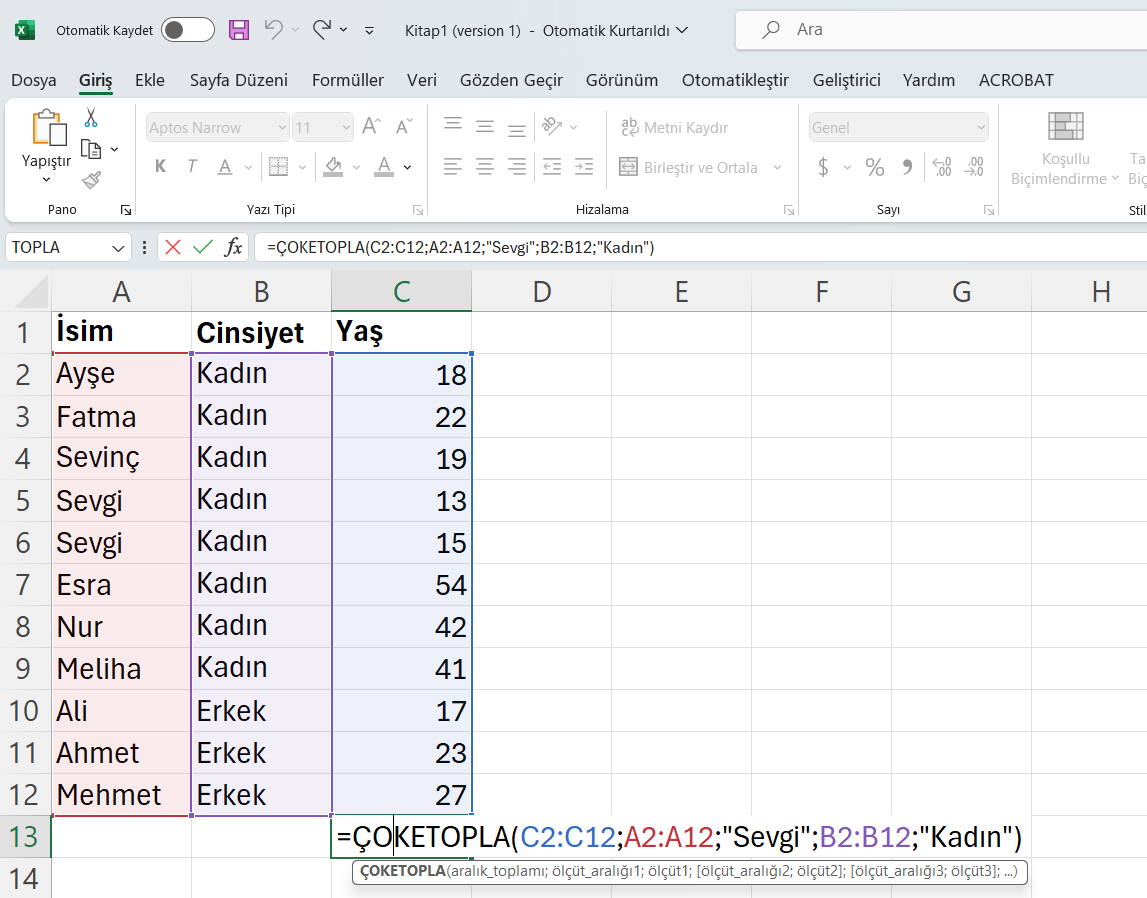Screen dimensions: 1147x898
Task: Click the Cut scissors icon
Action: 91,117
